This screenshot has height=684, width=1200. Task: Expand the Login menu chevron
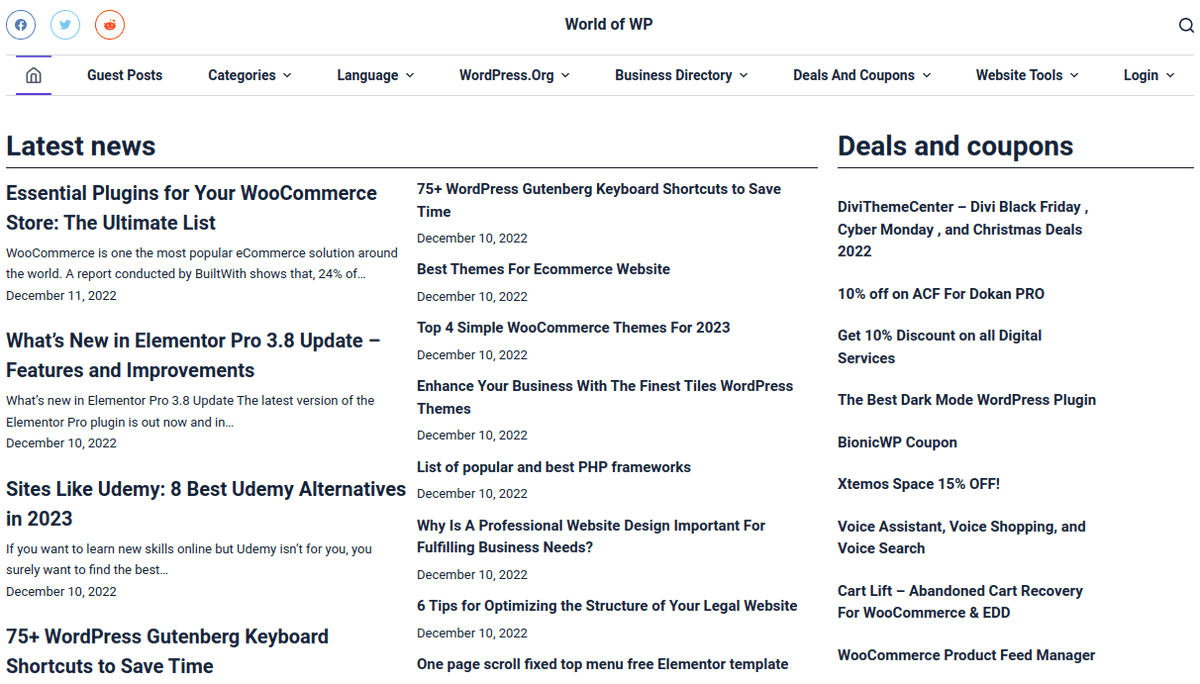click(x=1170, y=75)
